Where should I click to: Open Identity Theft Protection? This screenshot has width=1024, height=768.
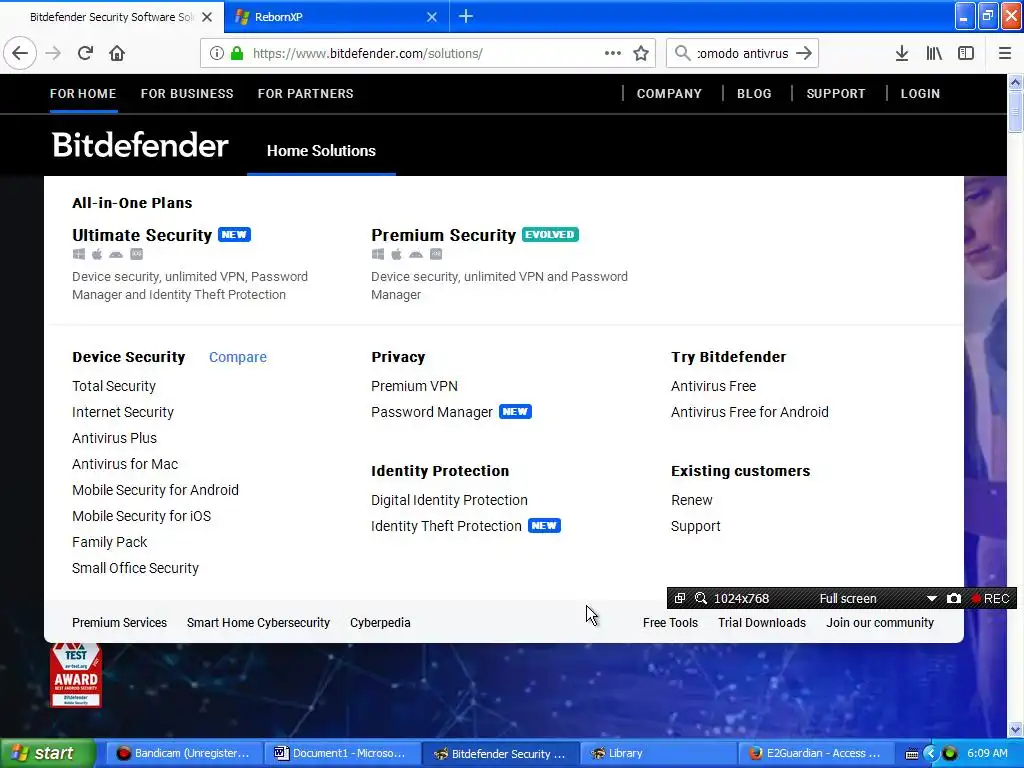pos(446,526)
